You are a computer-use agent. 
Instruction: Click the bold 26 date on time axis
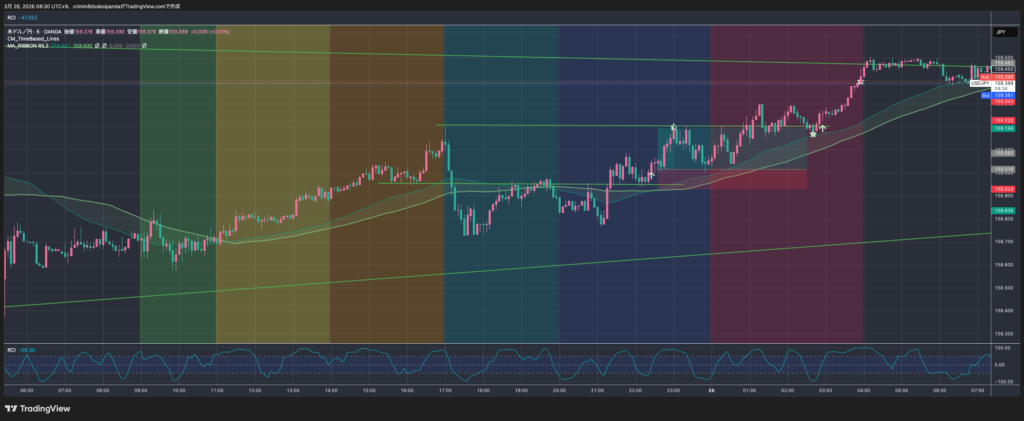point(710,390)
